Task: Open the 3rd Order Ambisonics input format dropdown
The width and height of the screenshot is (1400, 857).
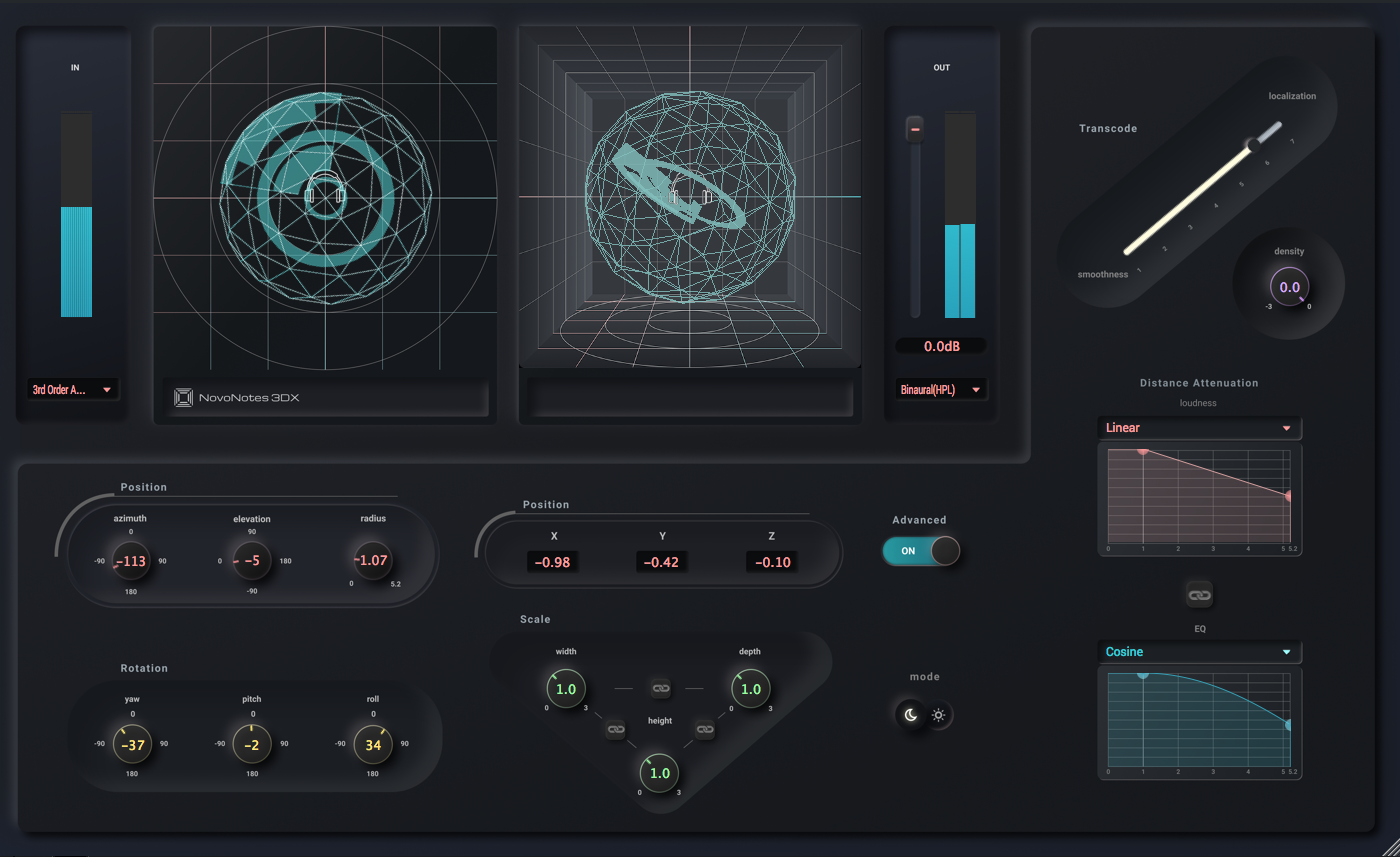Action: (x=73, y=389)
